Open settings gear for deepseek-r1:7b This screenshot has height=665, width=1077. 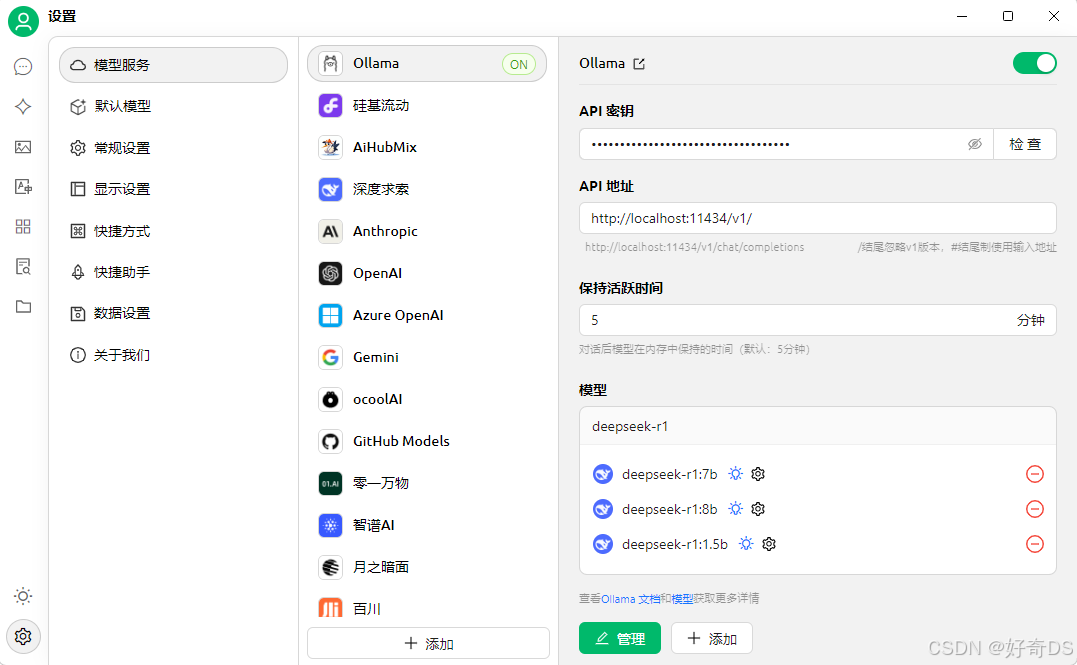(758, 474)
